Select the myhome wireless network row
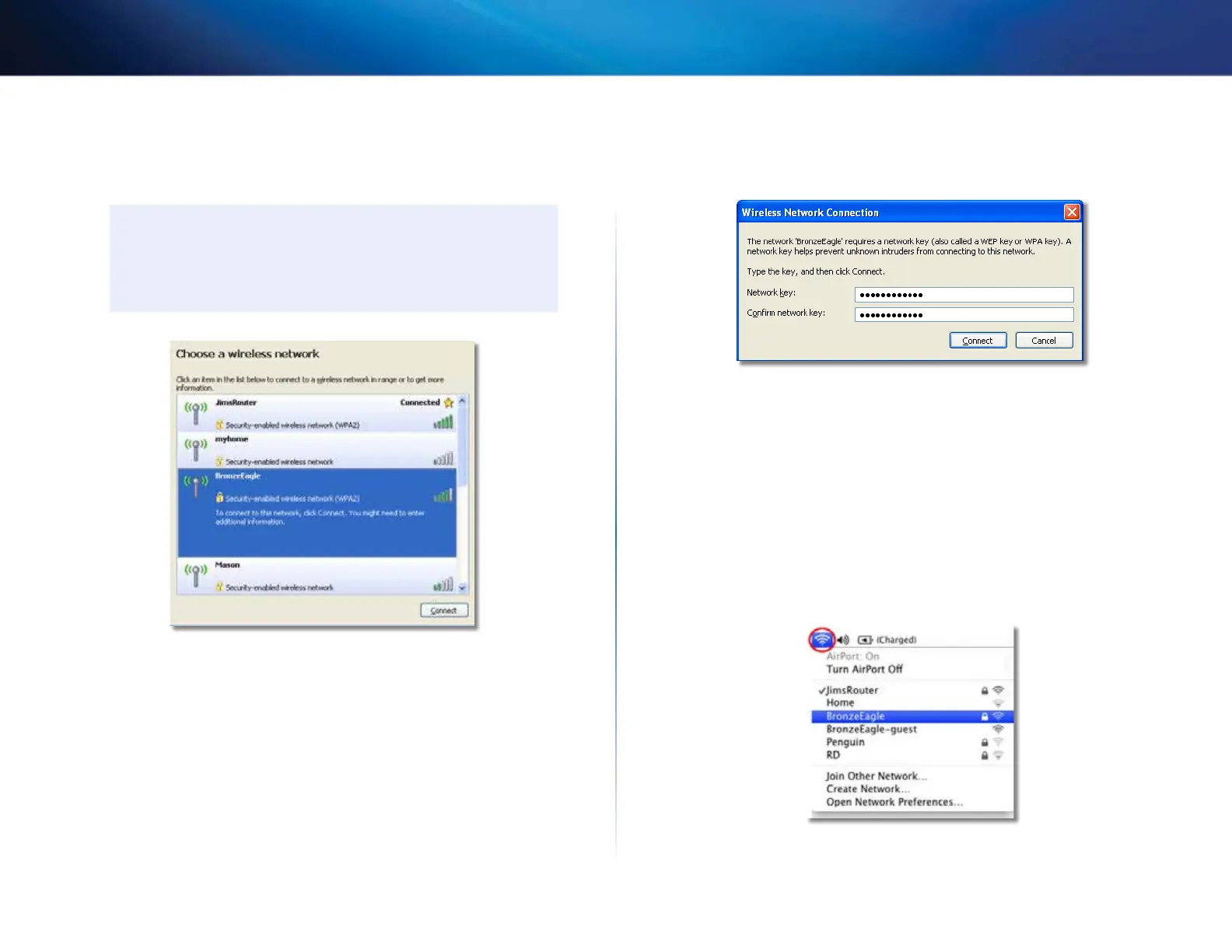This screenshot has height=952, width=1232. pyautogui.click(x=317, y=450)
